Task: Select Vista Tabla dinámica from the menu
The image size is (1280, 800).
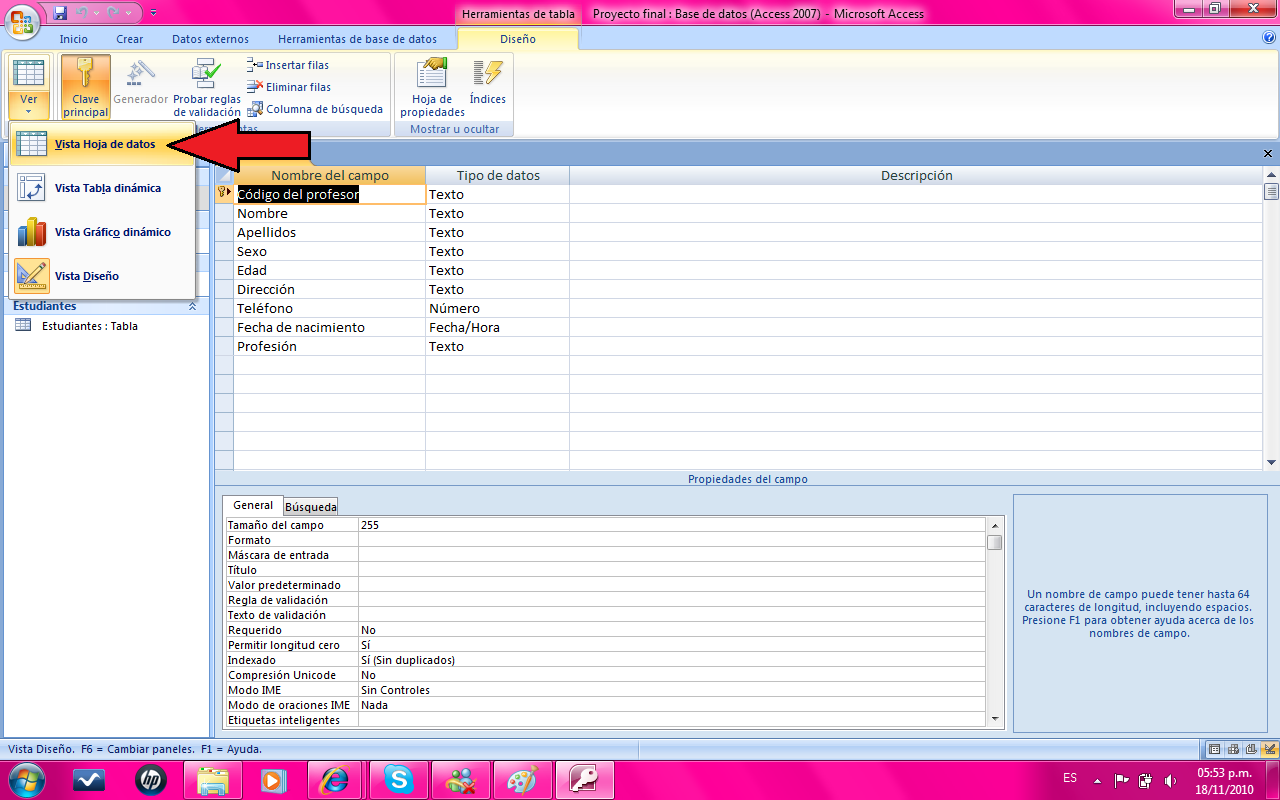Action: (102, 188)
